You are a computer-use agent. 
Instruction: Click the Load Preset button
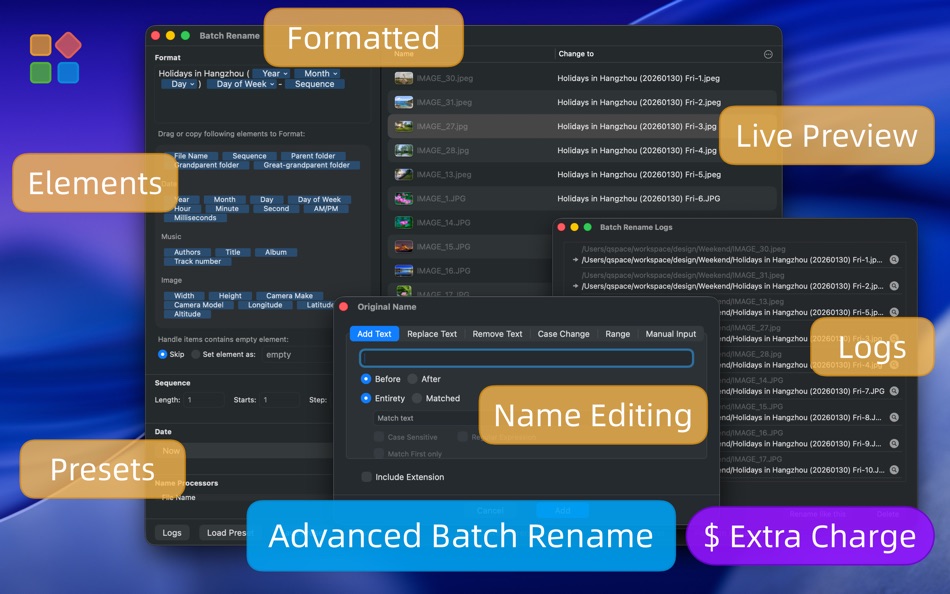(228, 532)
